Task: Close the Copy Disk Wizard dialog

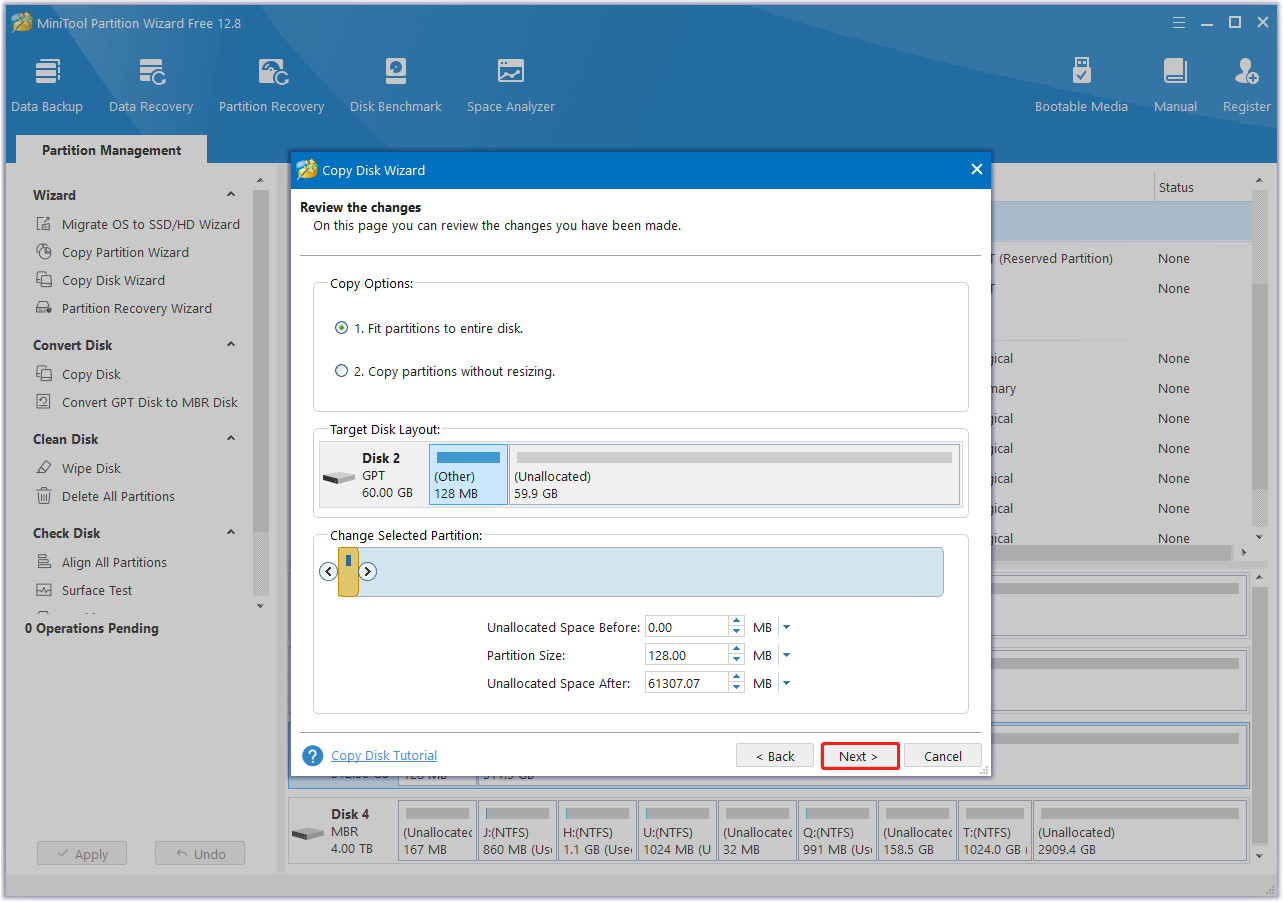Action: point(977,170)
